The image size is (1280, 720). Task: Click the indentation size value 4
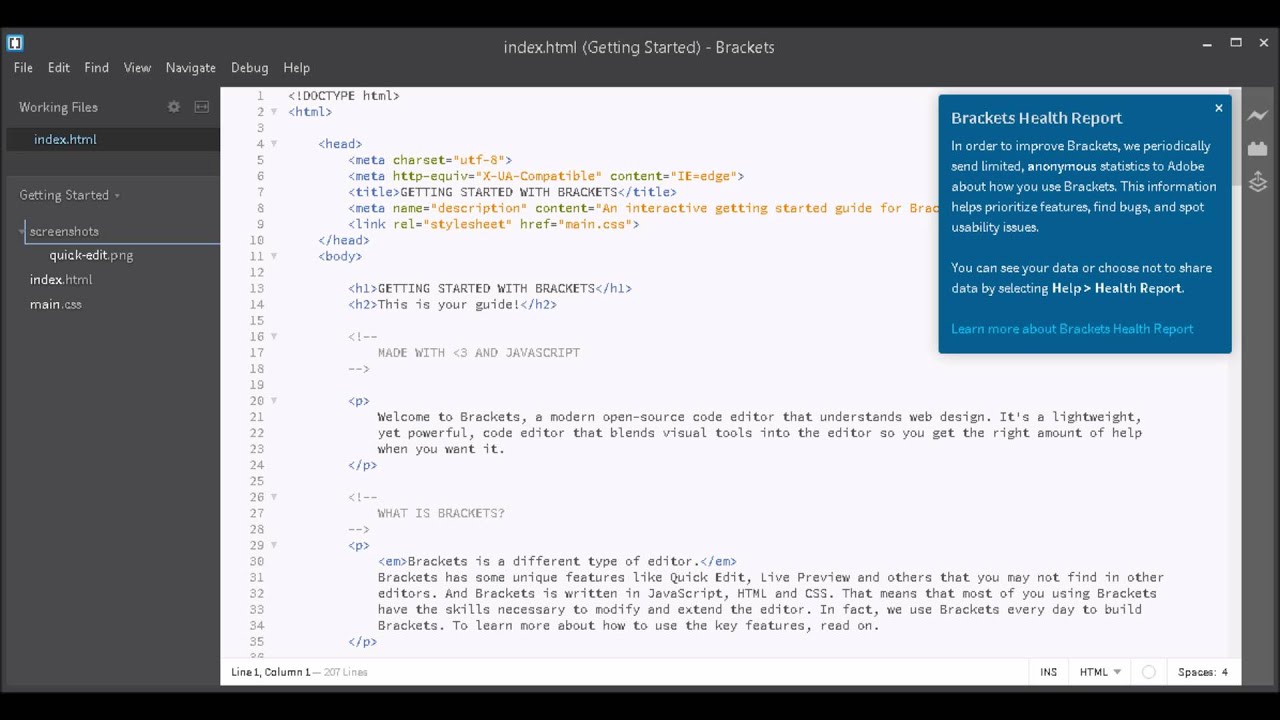coord(1224,672)
